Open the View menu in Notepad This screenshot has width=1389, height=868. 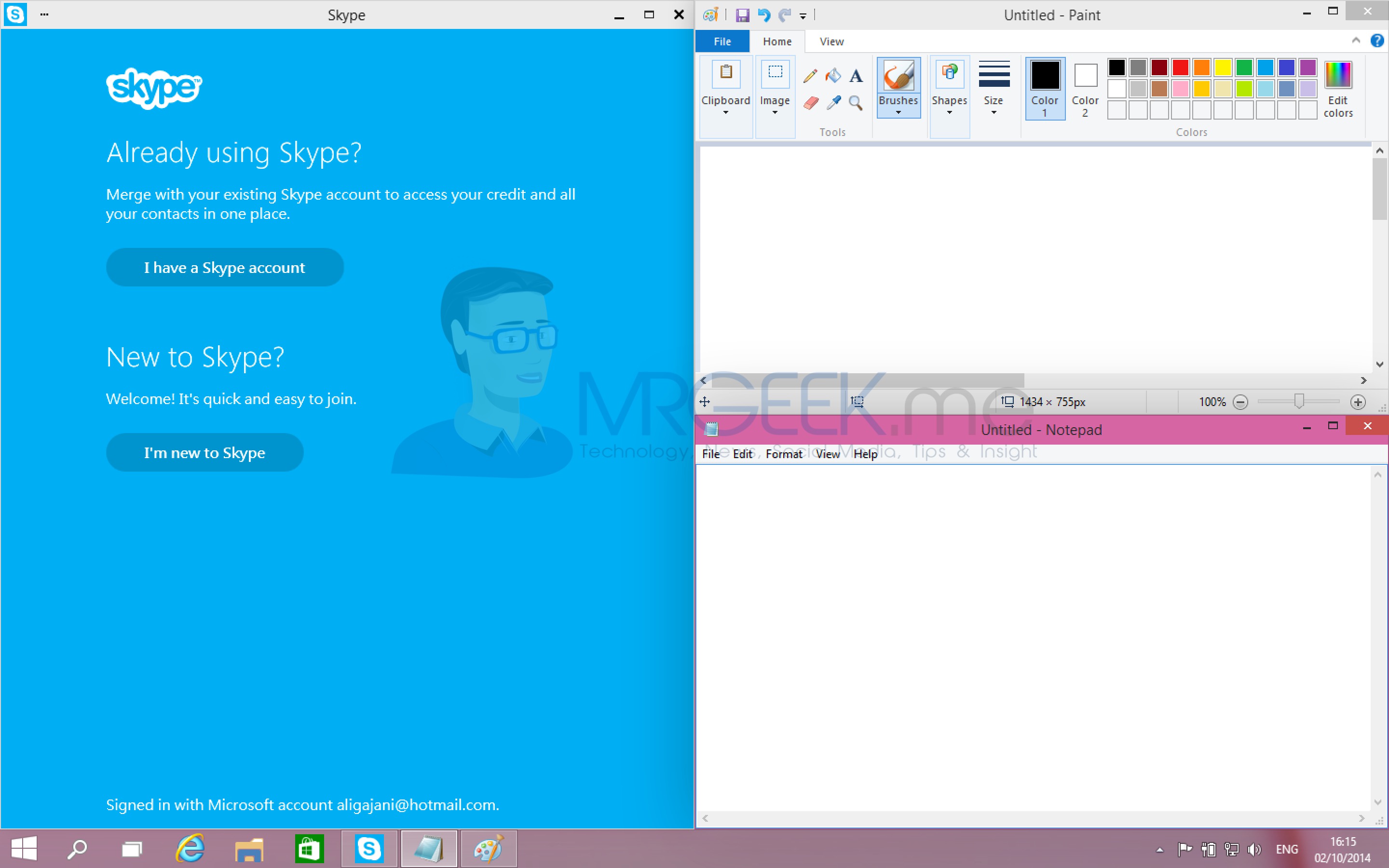point(828,454)
